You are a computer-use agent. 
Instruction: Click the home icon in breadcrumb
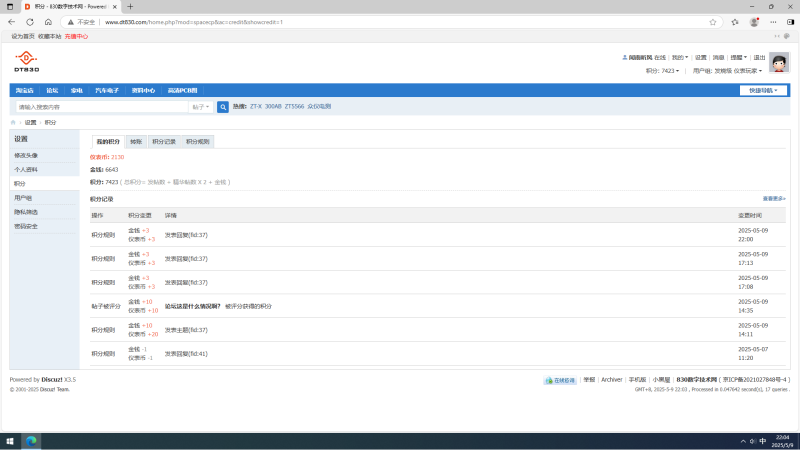[14, 122]
